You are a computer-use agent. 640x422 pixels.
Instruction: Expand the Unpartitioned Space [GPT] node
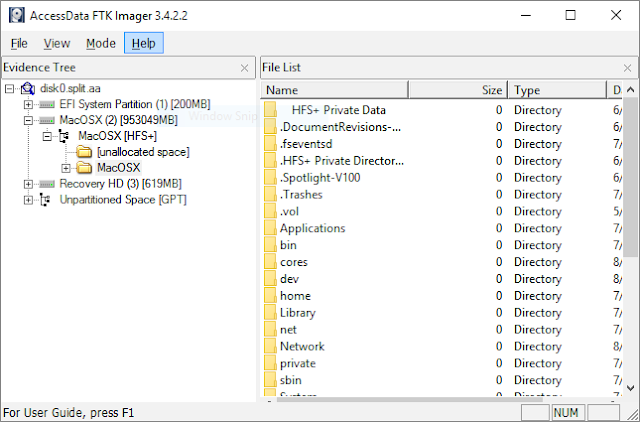click(x=28, y=200)
